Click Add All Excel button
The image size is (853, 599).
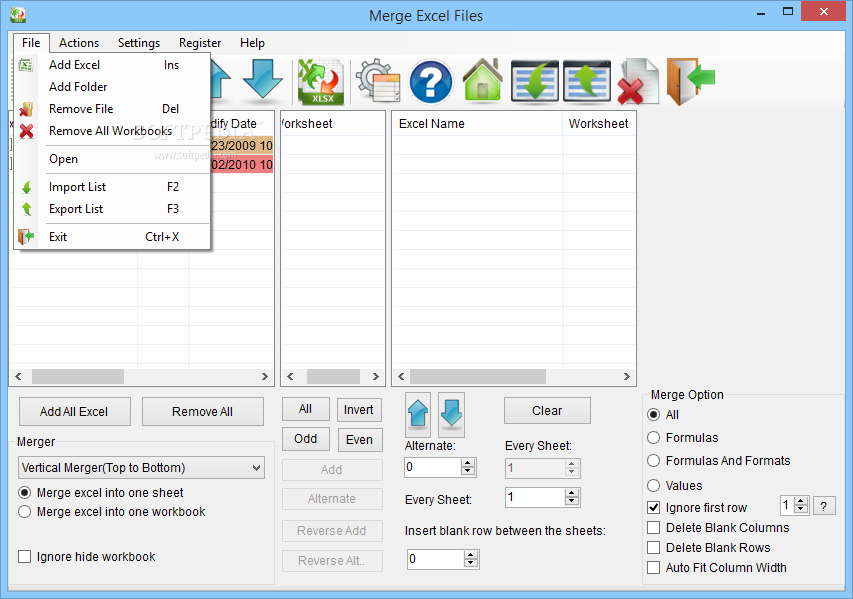tap(75, 412)
